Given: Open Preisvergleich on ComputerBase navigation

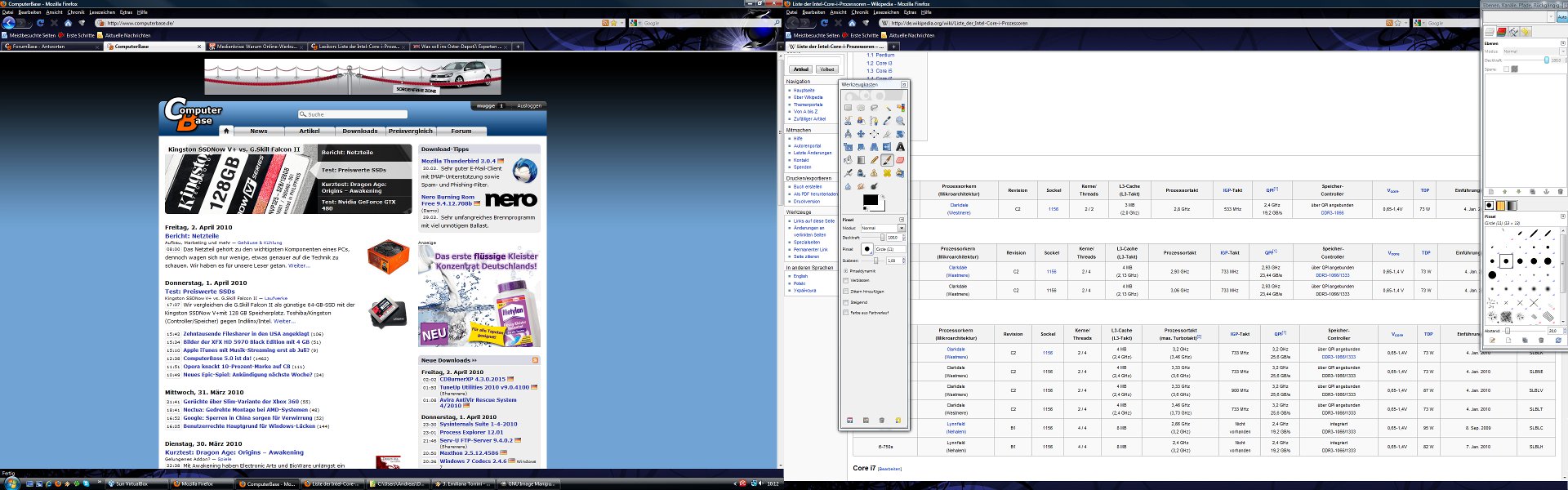Looking at the screenshot, I should [411, 131].
